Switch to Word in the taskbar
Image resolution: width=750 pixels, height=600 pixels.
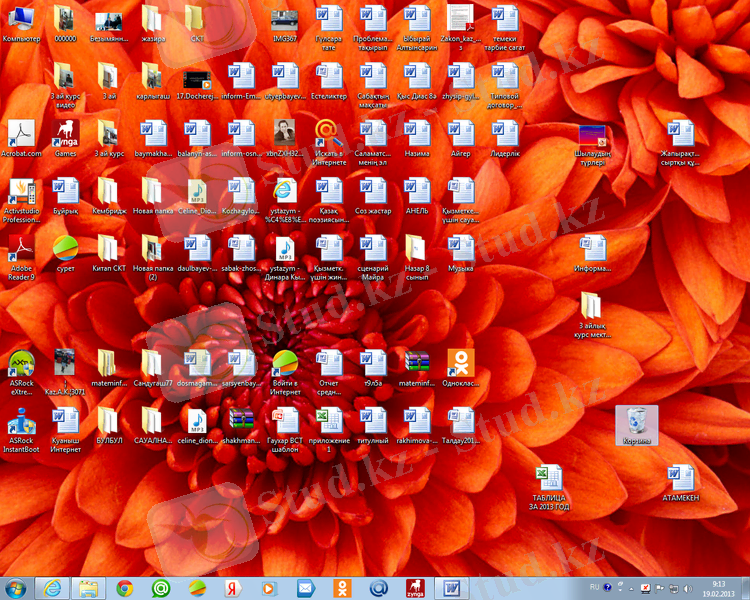[x=451, y=588]
